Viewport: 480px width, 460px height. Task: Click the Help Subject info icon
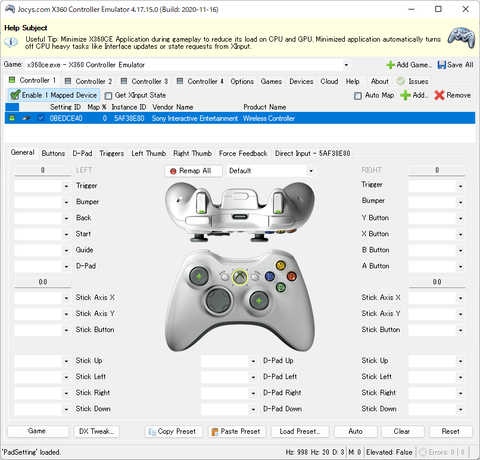point(11,42)
